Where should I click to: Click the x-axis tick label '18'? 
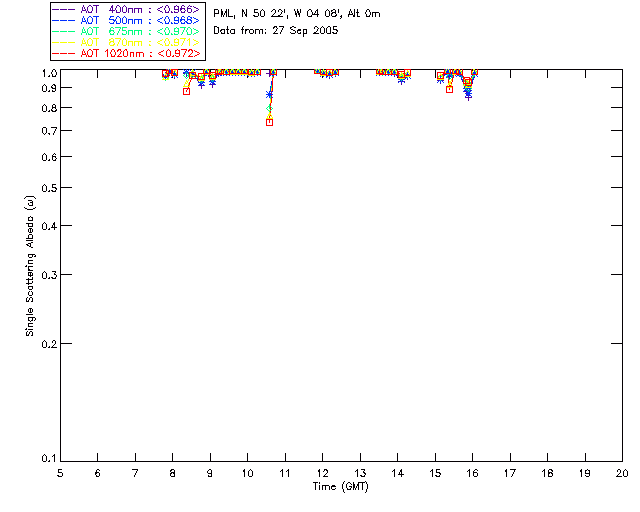point(547,473)
